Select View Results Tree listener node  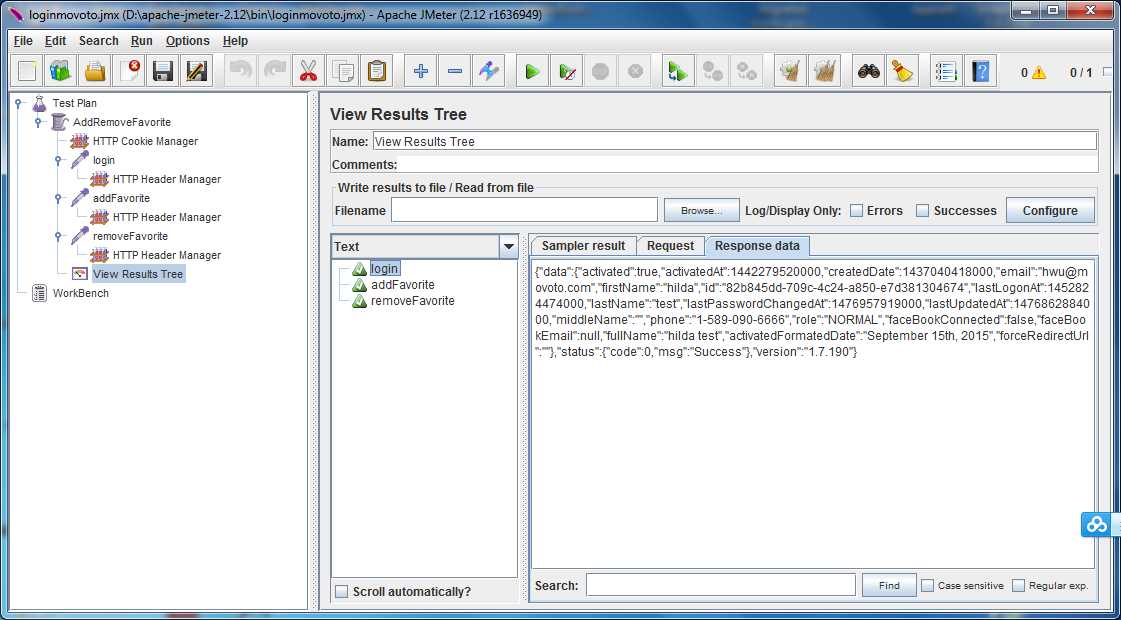138,274
